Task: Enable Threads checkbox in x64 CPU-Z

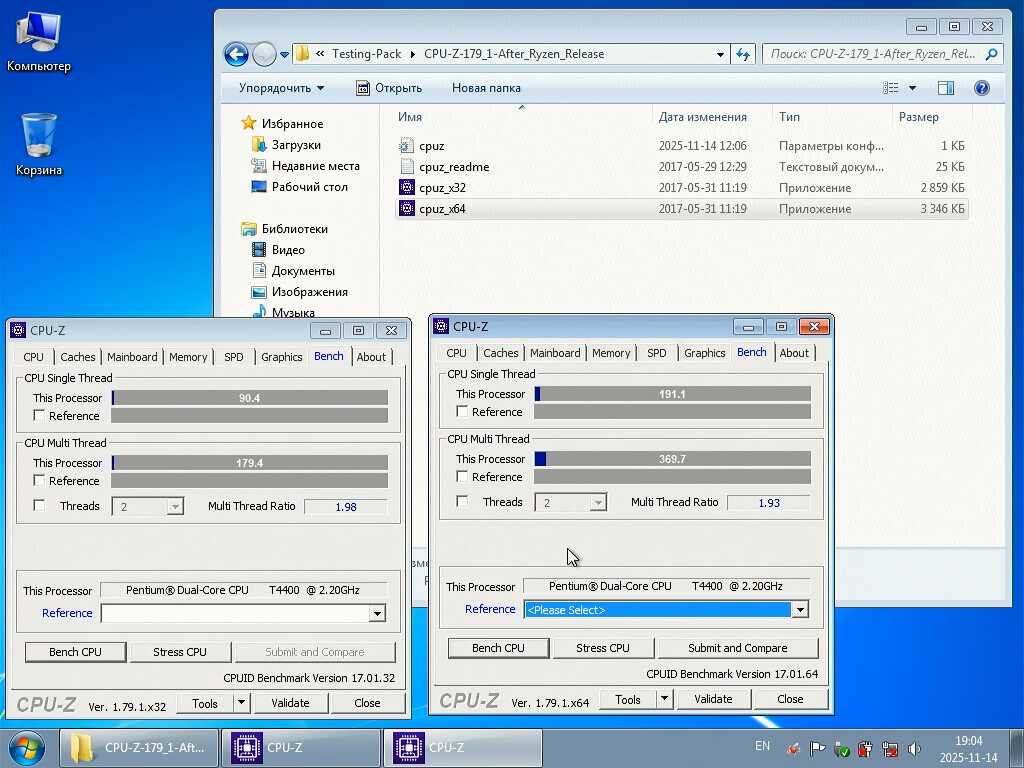Action: click(462, 502)
